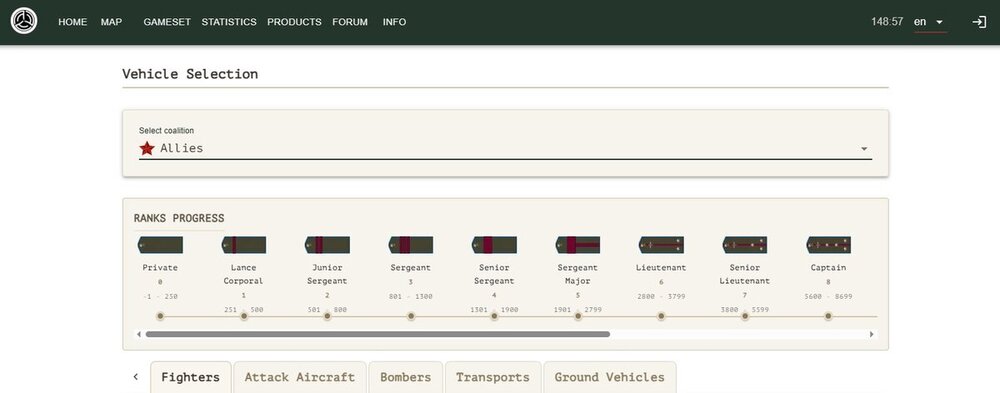Switch to the Fighters tab

pyautogui.click(x=191, y=377)
